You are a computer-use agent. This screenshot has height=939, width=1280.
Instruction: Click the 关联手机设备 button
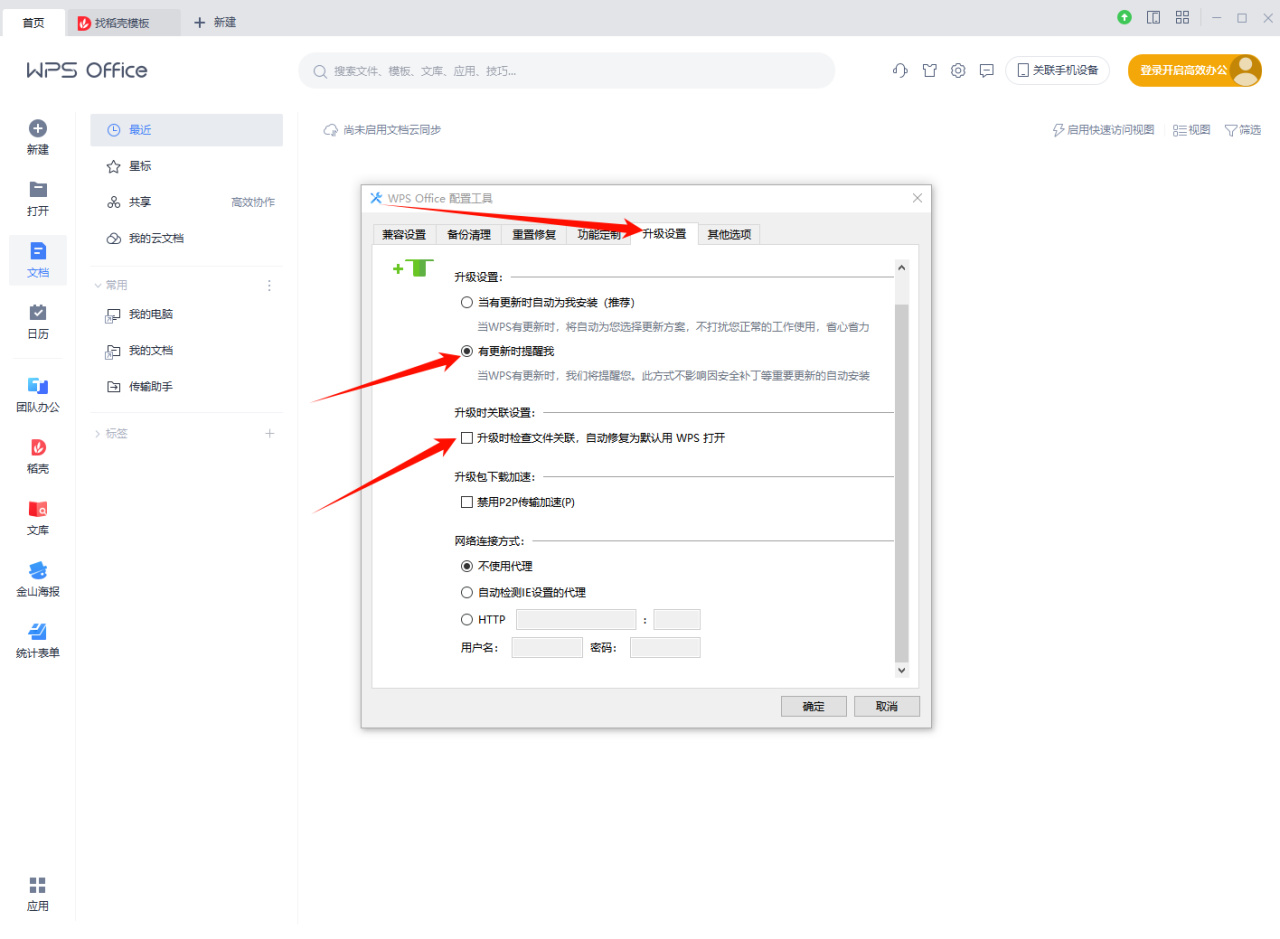coord(1057,70)
